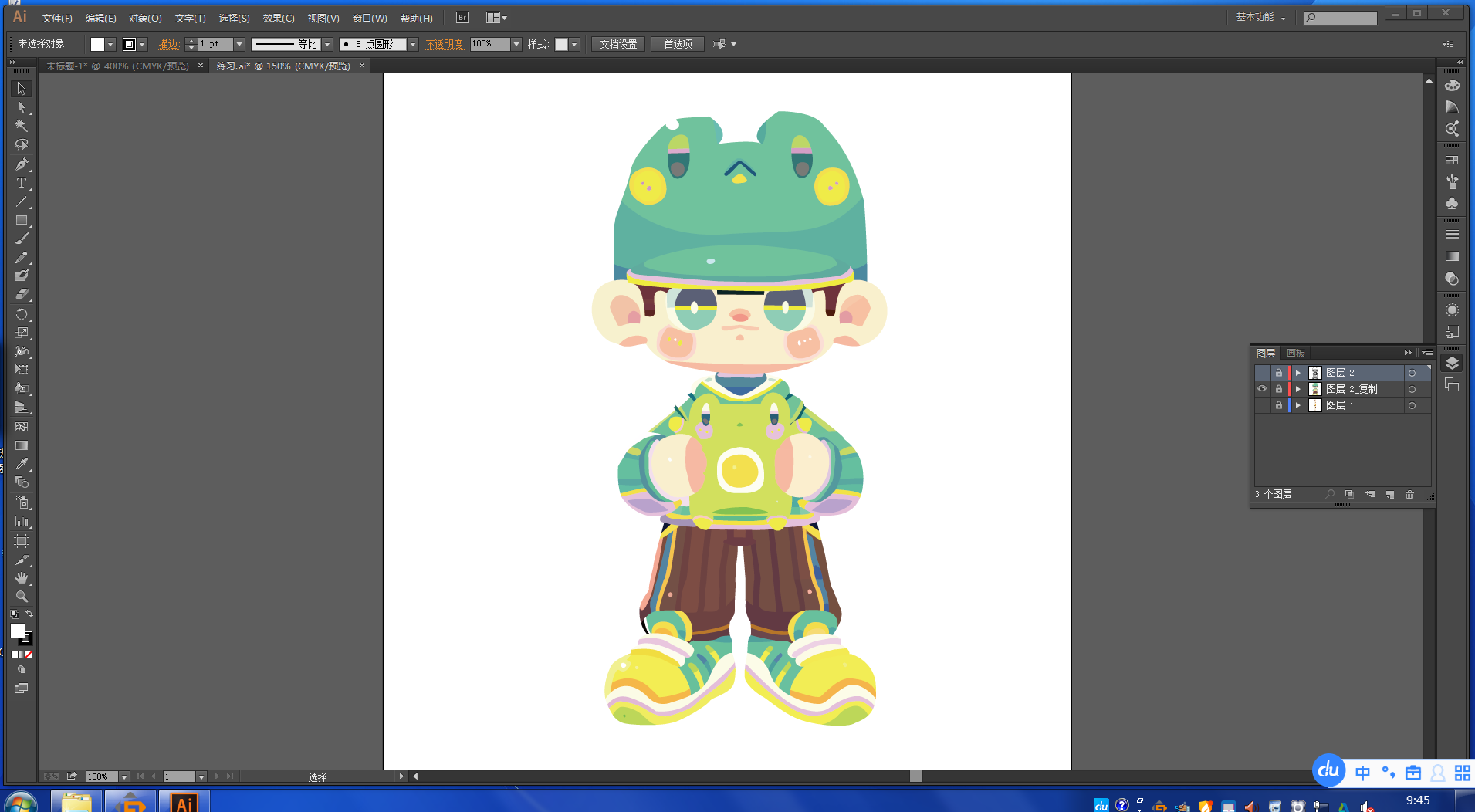
Task: Expand the 图层 2 layer contents
Action: point(1298,373)
